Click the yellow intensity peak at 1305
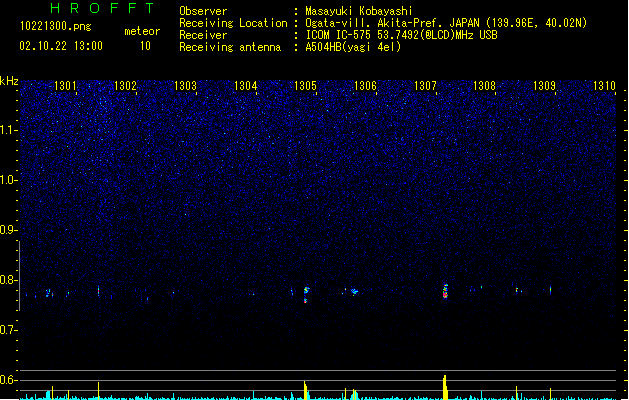This screenshot has width=629, height=400. tap(306, 390)
